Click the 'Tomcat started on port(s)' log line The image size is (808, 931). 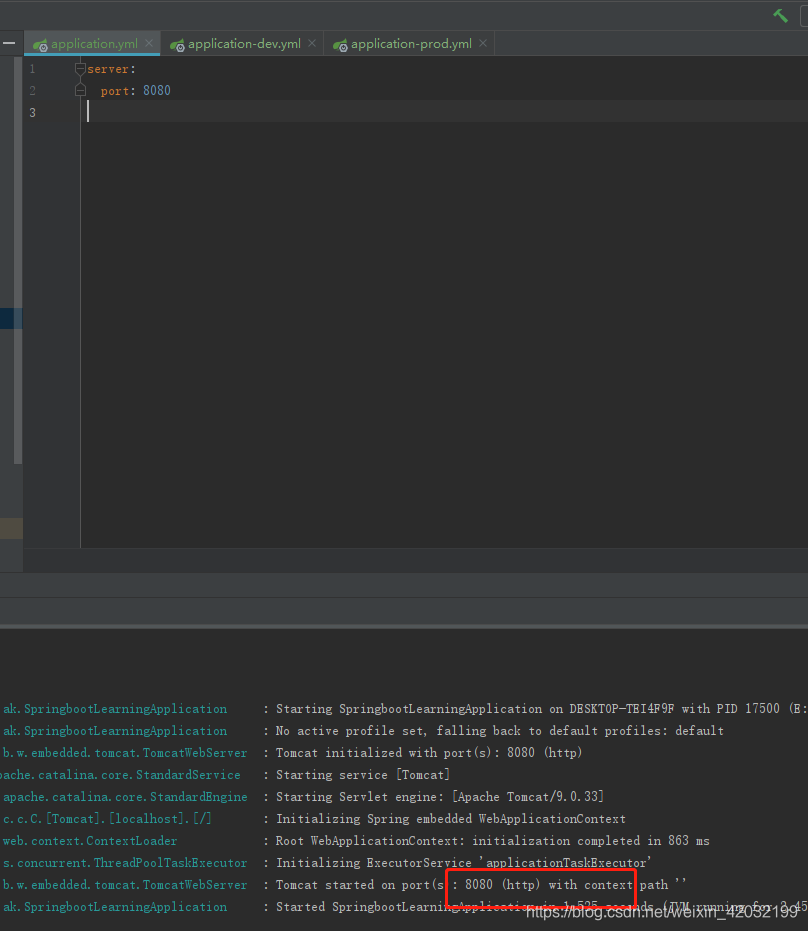click(x=481, y=885)
